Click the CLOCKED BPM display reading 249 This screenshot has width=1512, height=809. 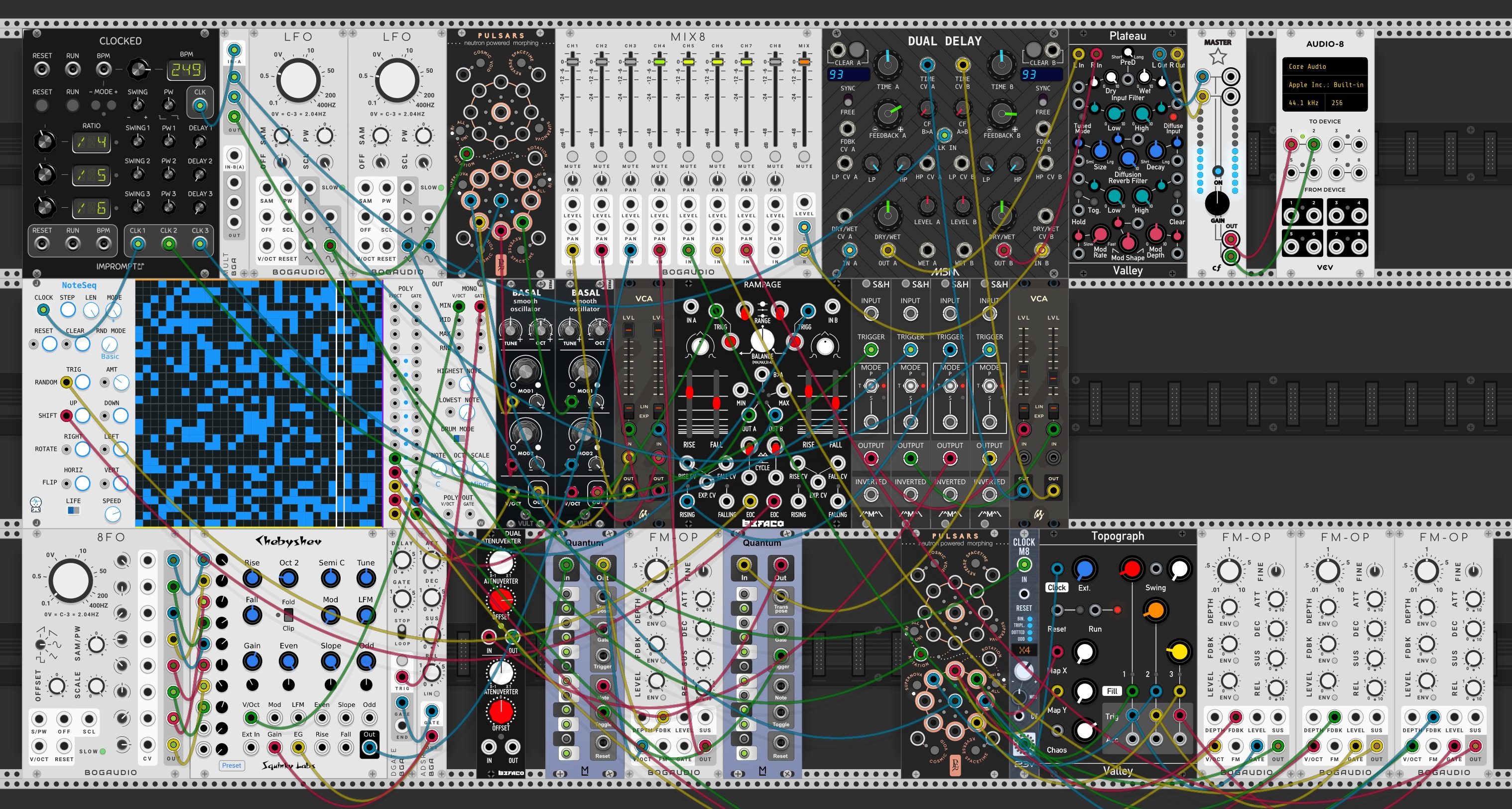pyautogui.click(x=186, y=70)
